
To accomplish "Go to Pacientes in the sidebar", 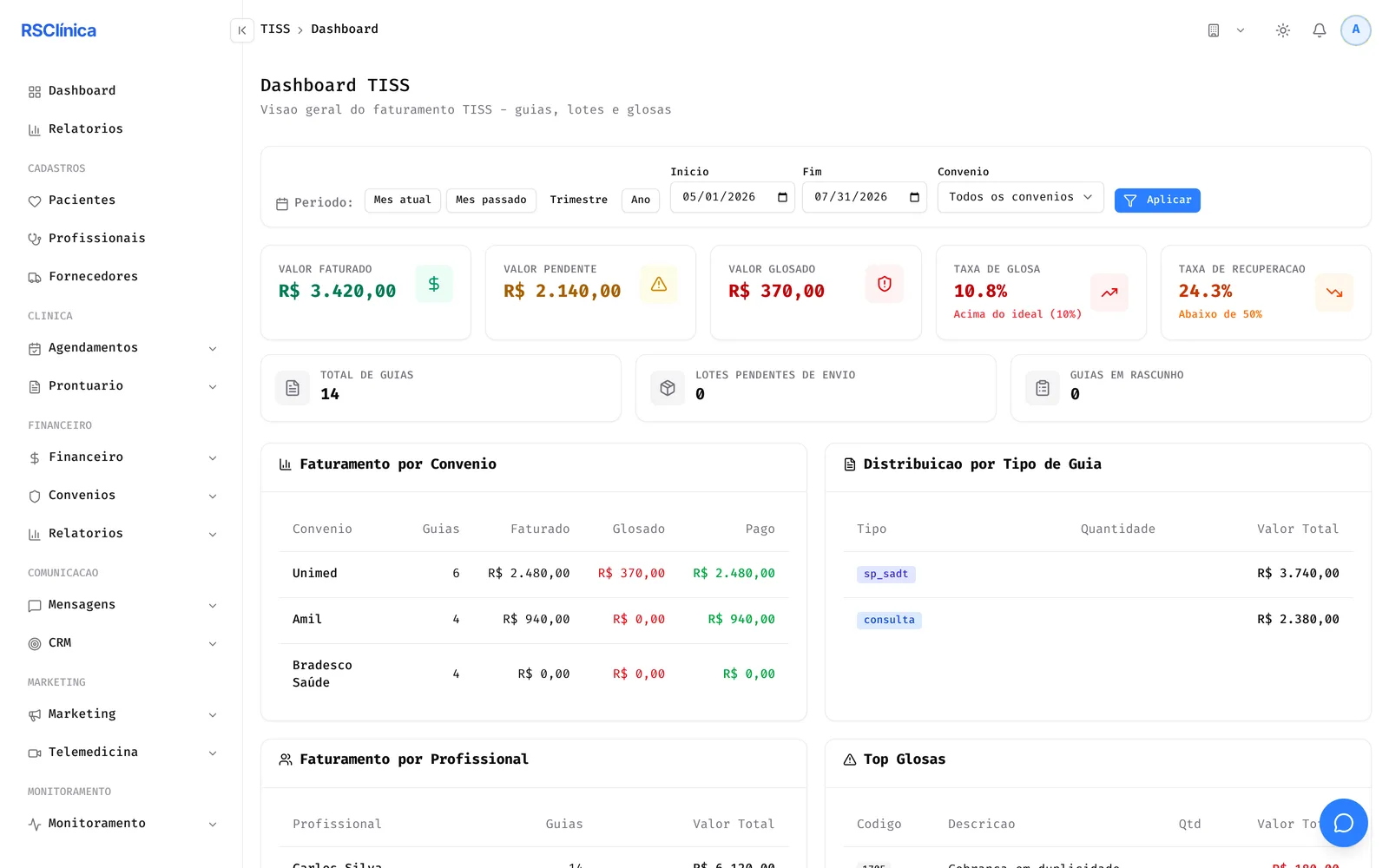I will (122, 201).
